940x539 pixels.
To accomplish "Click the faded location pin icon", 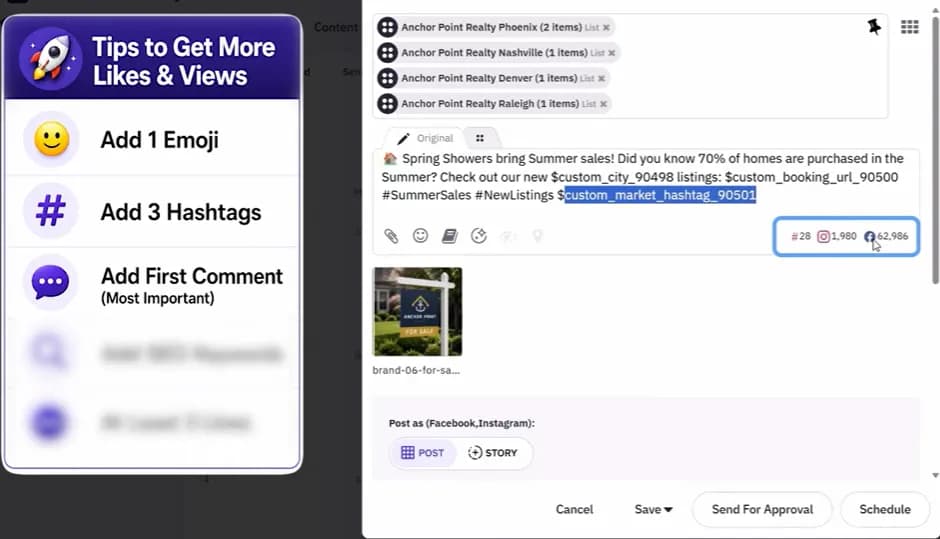I will pyautogui.click(x=538, y=236).
